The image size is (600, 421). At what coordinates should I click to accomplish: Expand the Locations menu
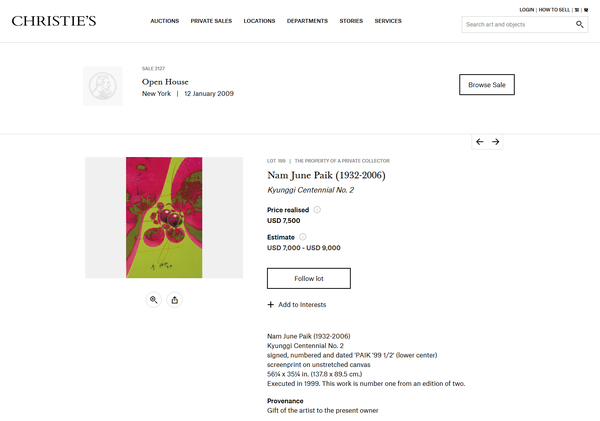tap(259, 21)
